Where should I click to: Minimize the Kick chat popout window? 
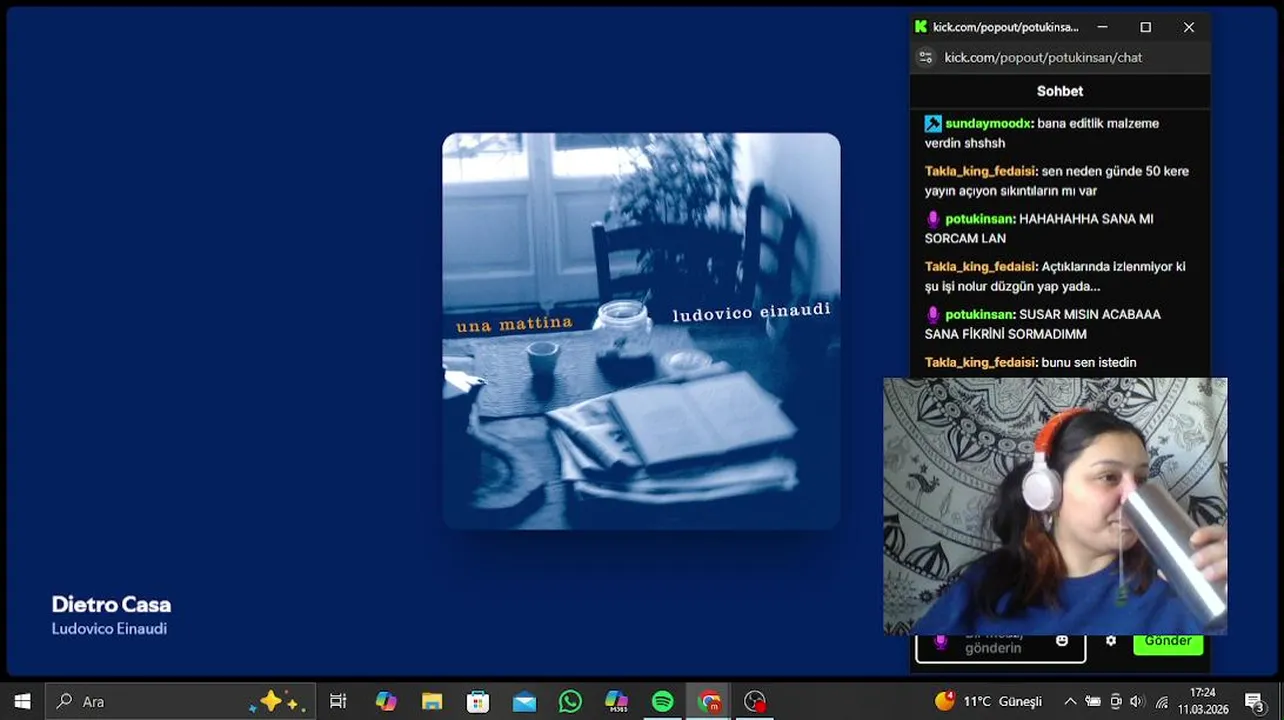pyautogui.click(x=1102, y=27)
